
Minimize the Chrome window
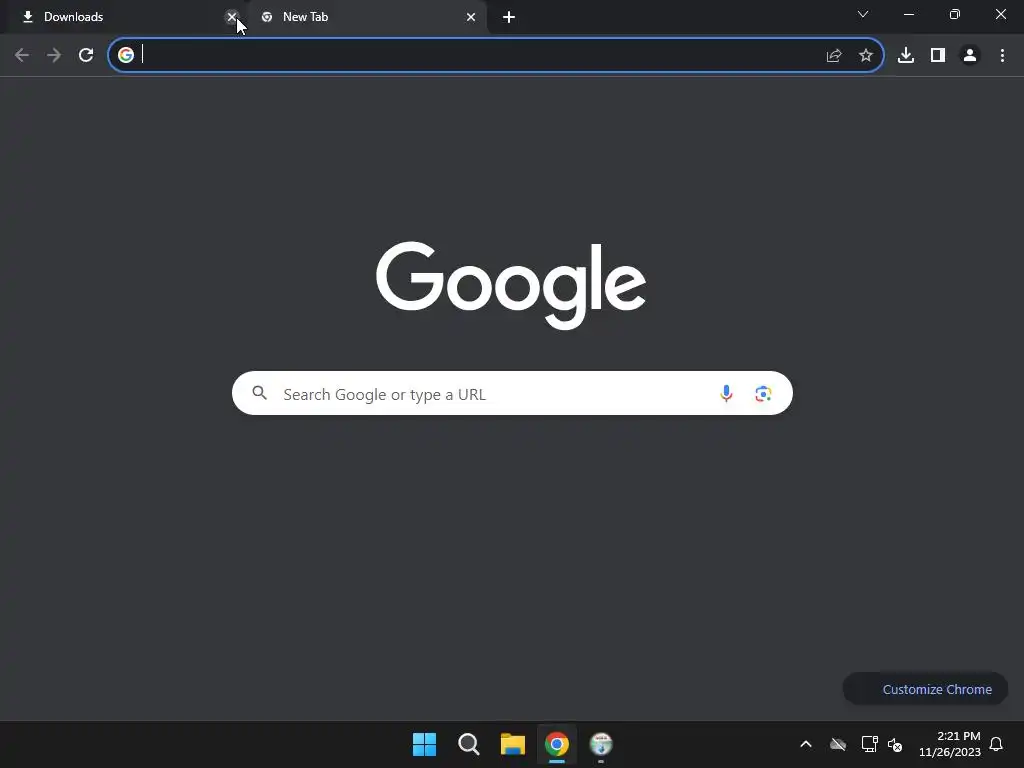coord(908,14)
